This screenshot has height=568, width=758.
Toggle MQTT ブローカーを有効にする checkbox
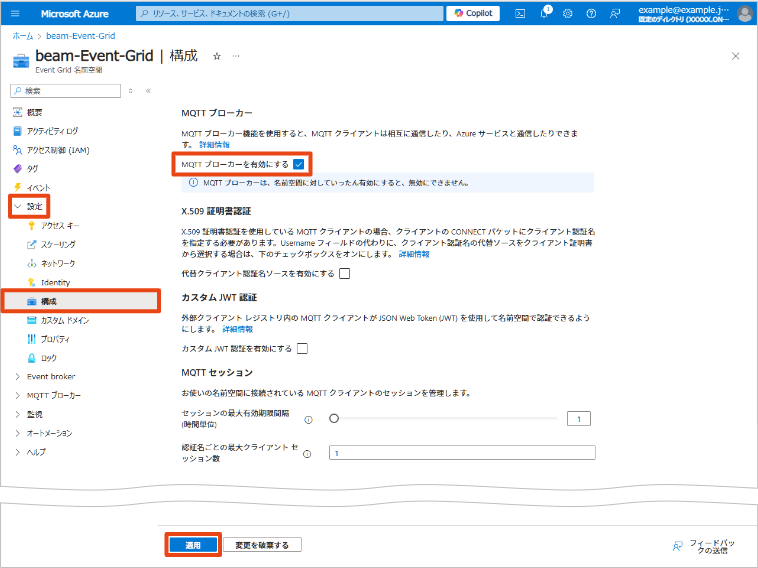pyautogui.click(x=299, y=164)
